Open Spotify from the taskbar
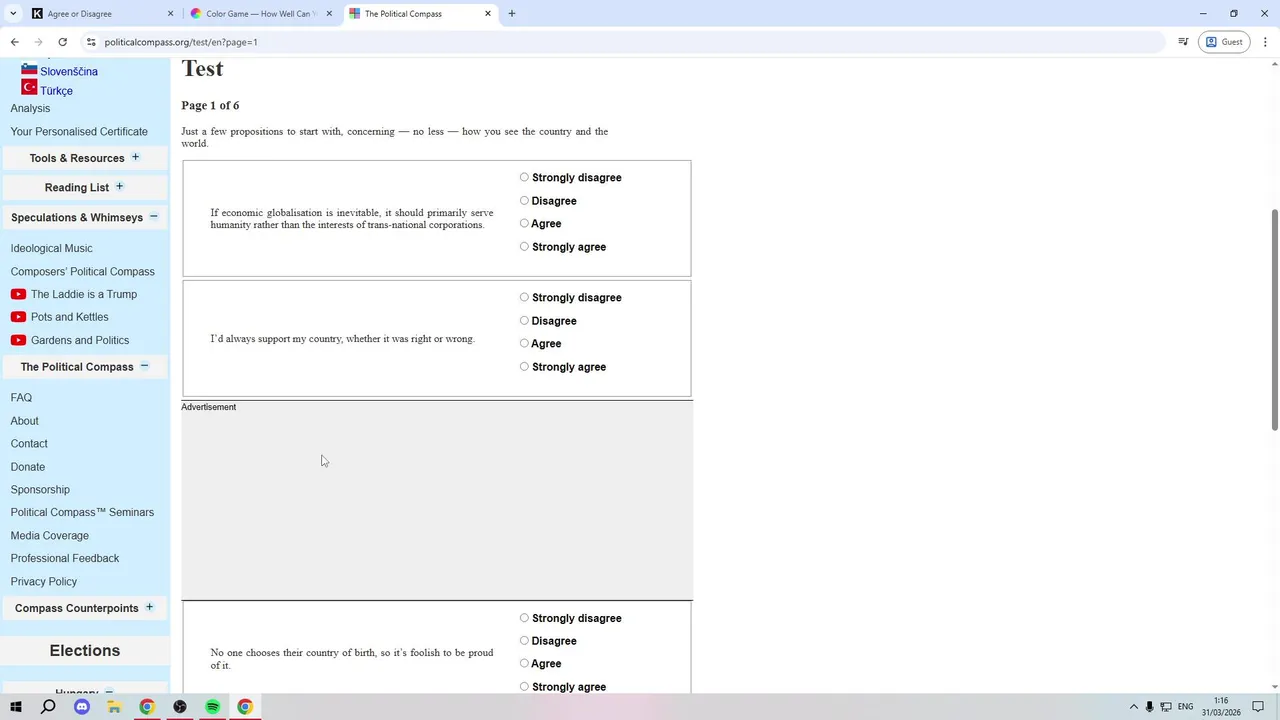This screenshot has width=1280, height=720. [212, 707]
